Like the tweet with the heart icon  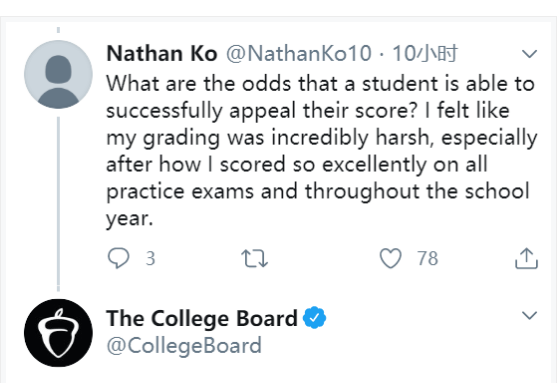pos(390,258)
